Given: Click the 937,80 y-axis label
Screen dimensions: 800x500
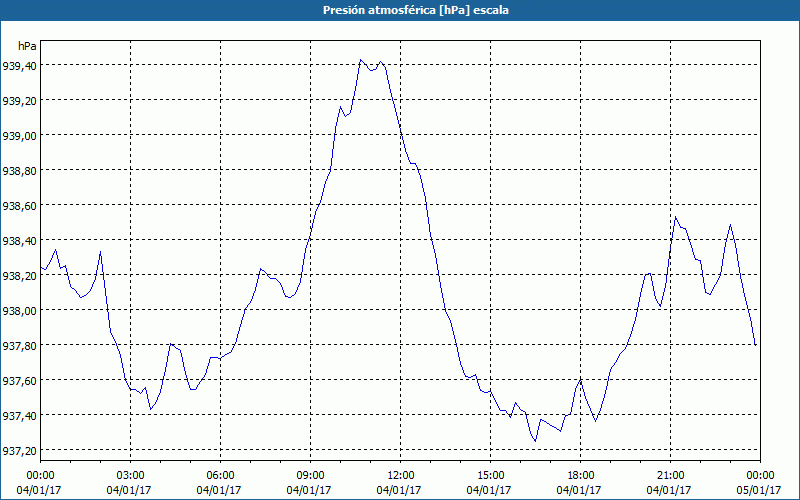Looking at the screenshot, I should pos(19,346).
